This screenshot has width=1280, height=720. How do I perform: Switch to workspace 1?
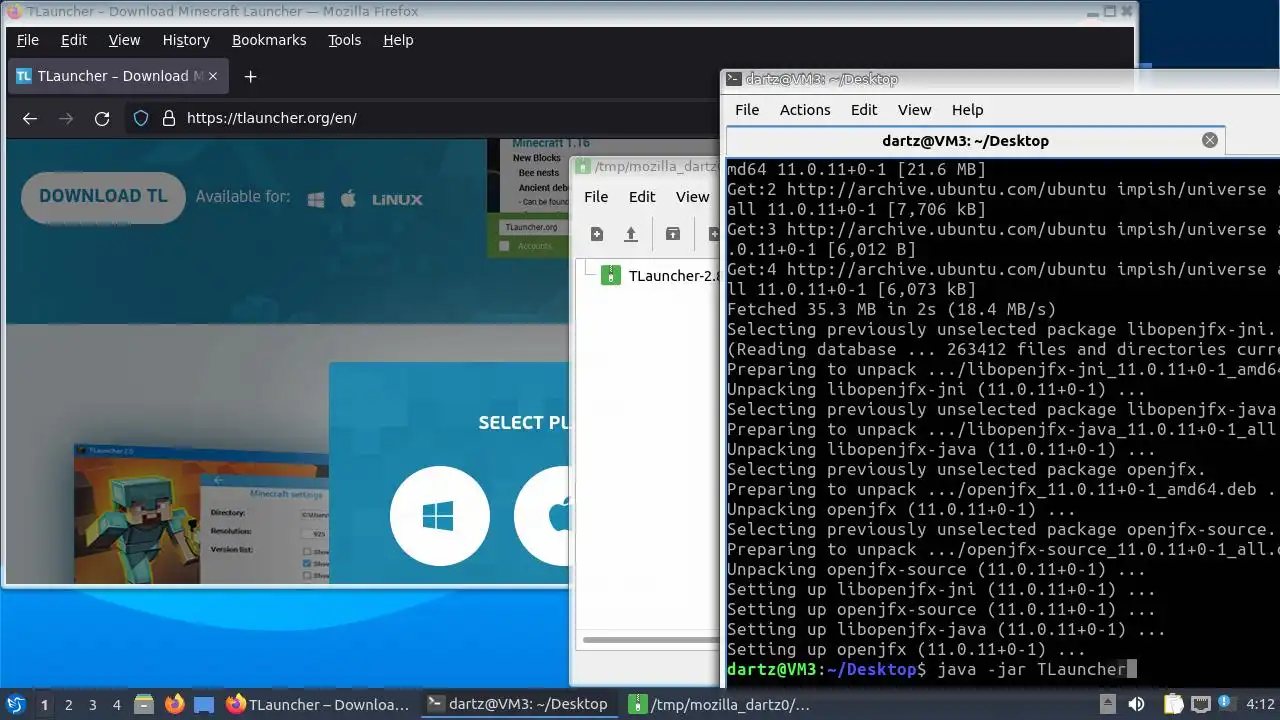tap(44, 705)
